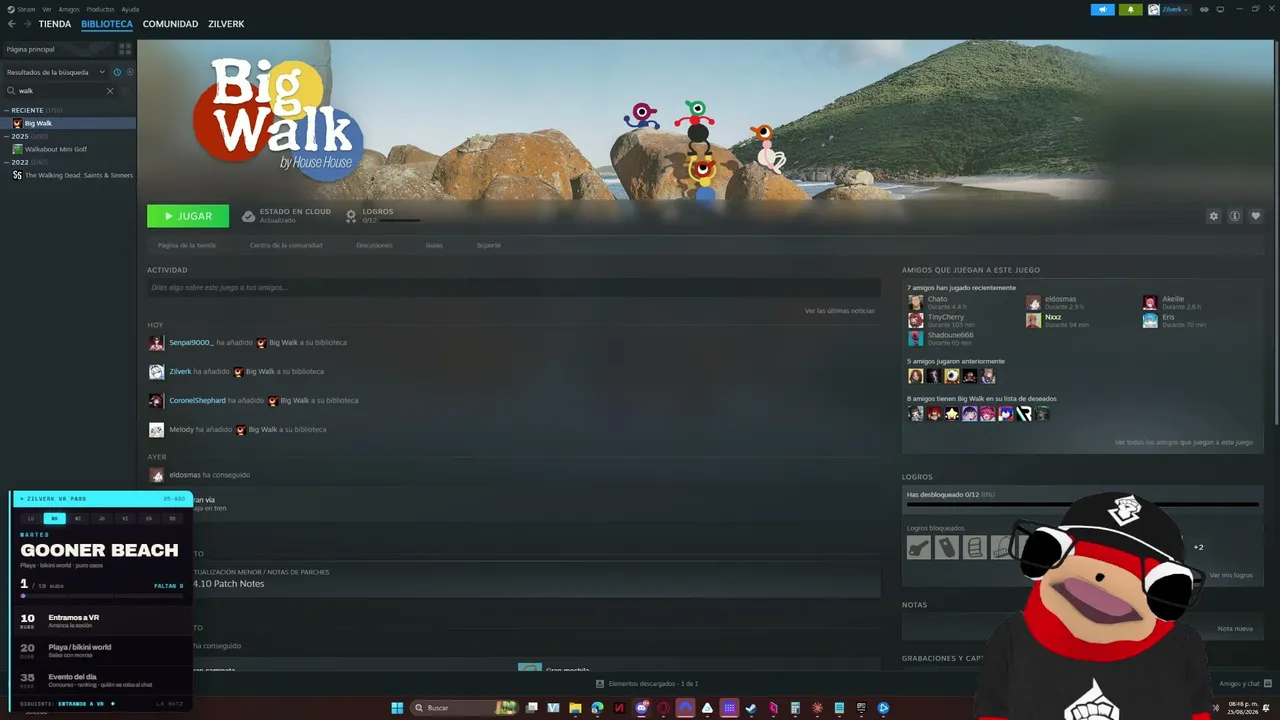Go to the COMUNIDAD tab
1280x720 pixels.
coord(170,24)
